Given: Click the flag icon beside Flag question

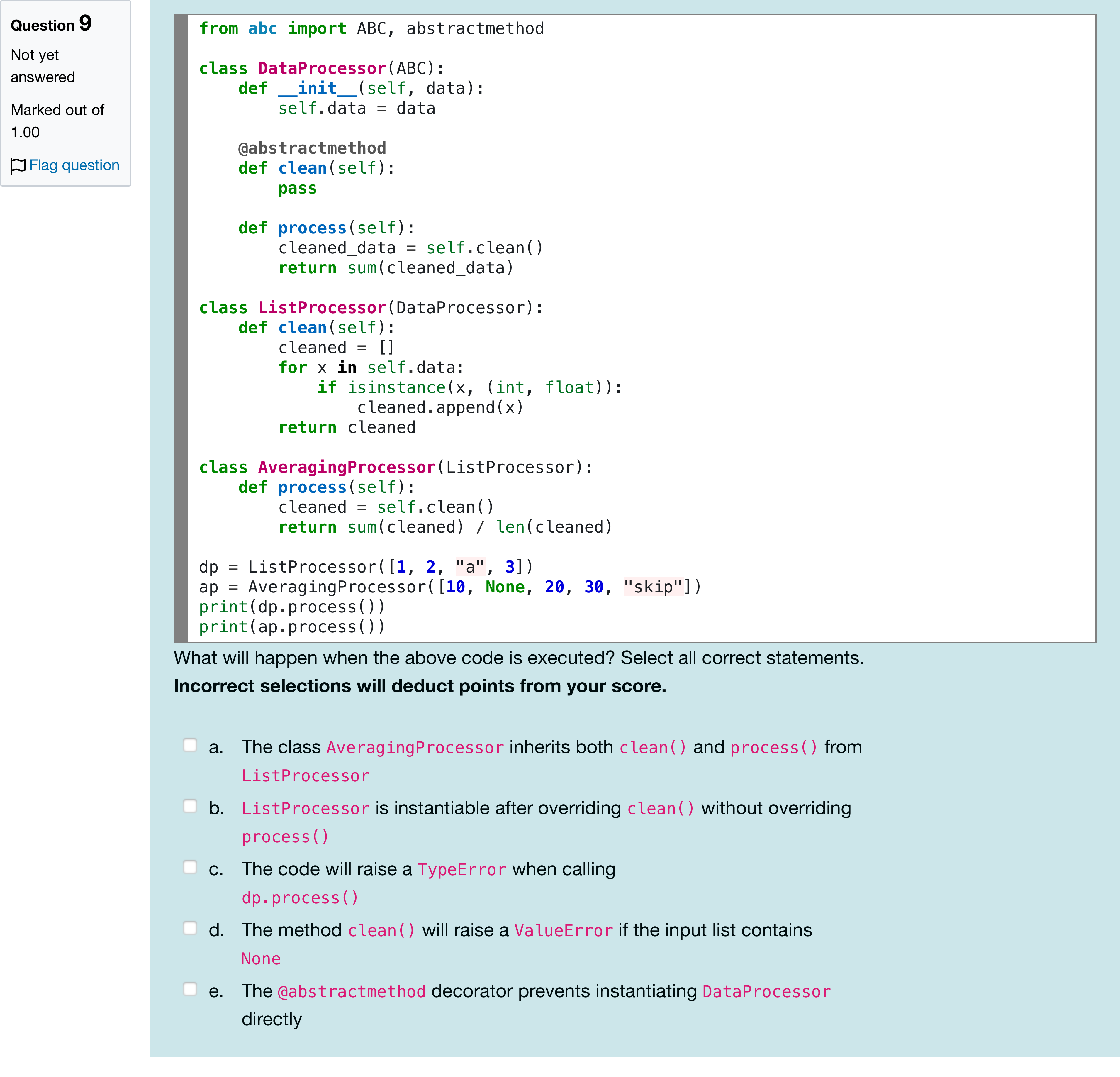Looking at the screenshot, I should (x=18, y=166).
